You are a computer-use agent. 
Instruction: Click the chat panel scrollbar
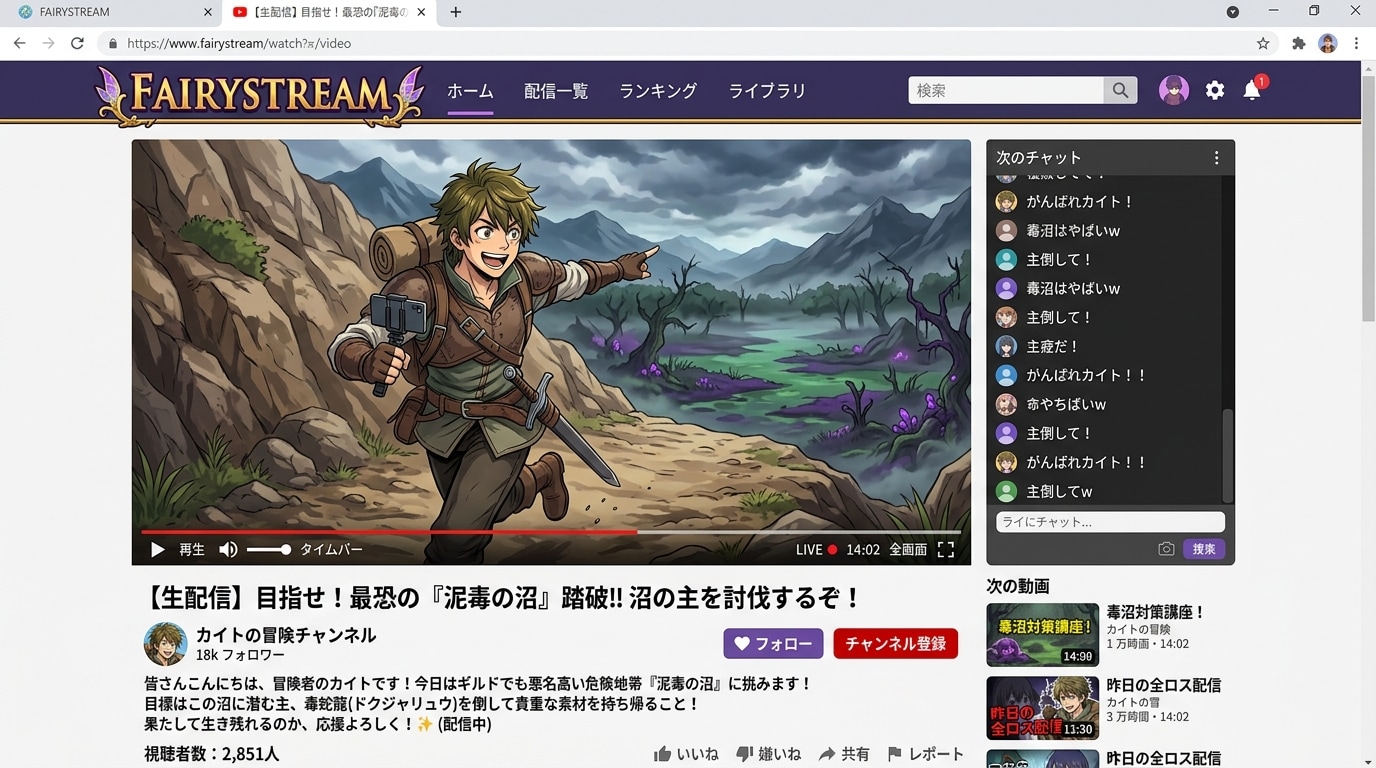1228,455
